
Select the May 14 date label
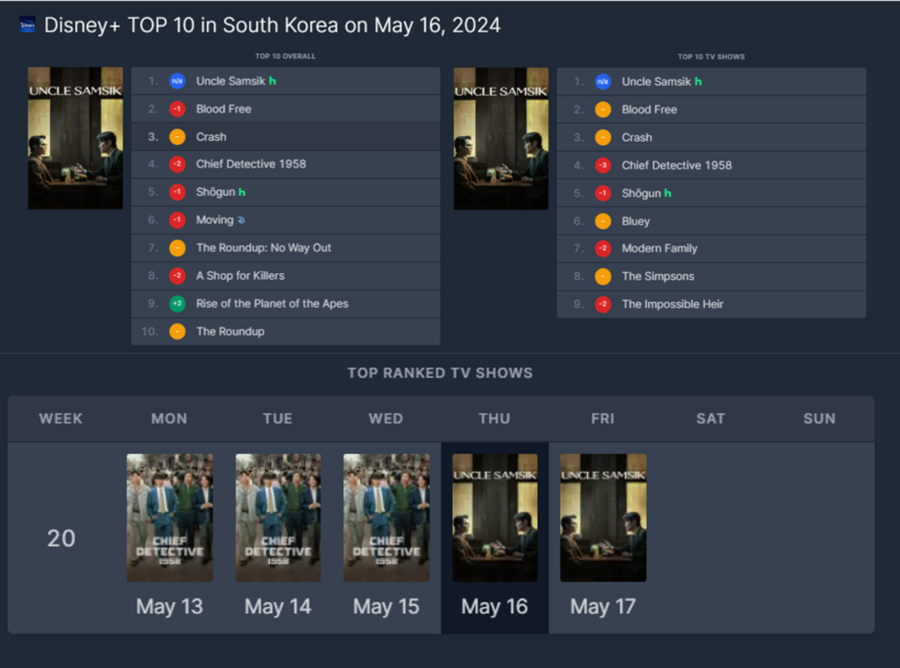click(x=278, y=607)
